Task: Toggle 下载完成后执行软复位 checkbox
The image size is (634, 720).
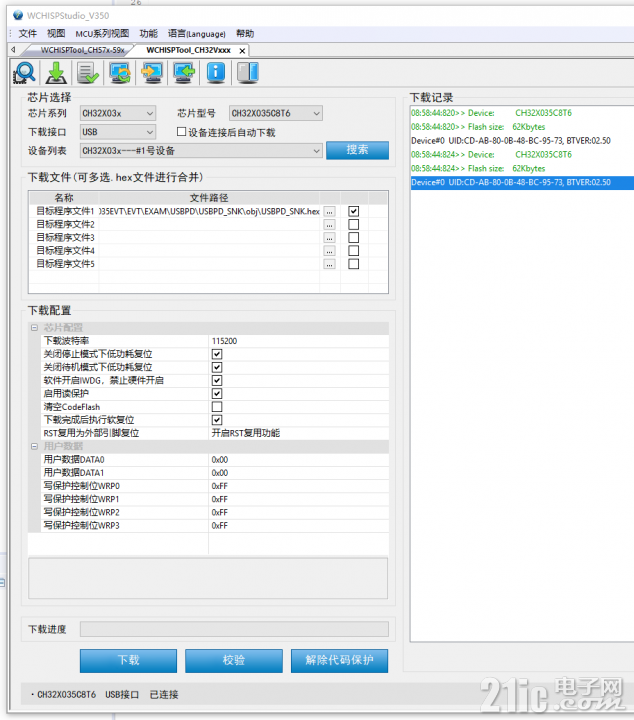Action: tap(217, 420)
